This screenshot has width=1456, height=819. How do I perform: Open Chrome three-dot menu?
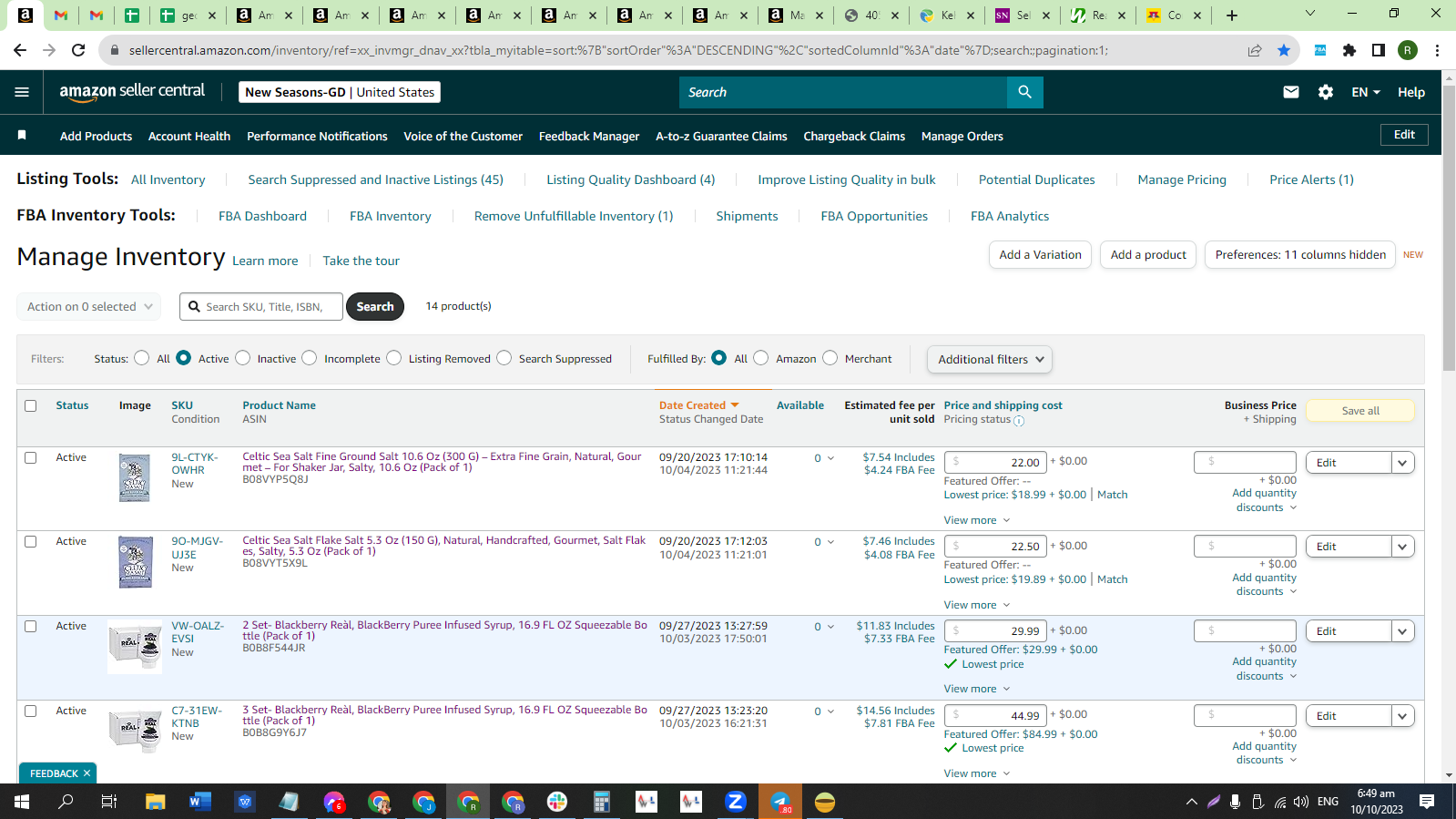pyautogui.click(x=1437, y=50)
